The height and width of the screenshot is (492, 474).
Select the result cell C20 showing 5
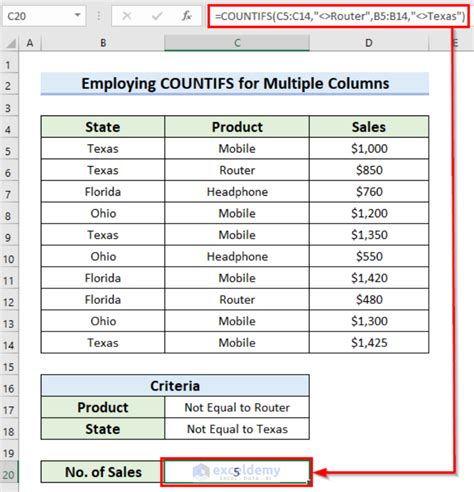[x=236, y=472]
